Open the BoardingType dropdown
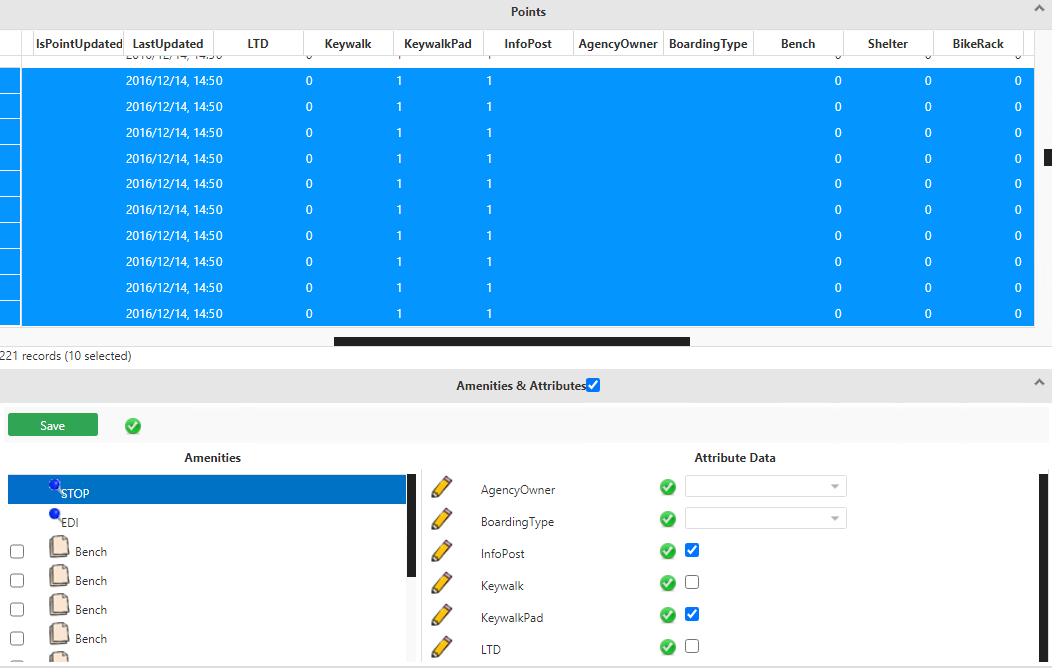 (765, 517)
